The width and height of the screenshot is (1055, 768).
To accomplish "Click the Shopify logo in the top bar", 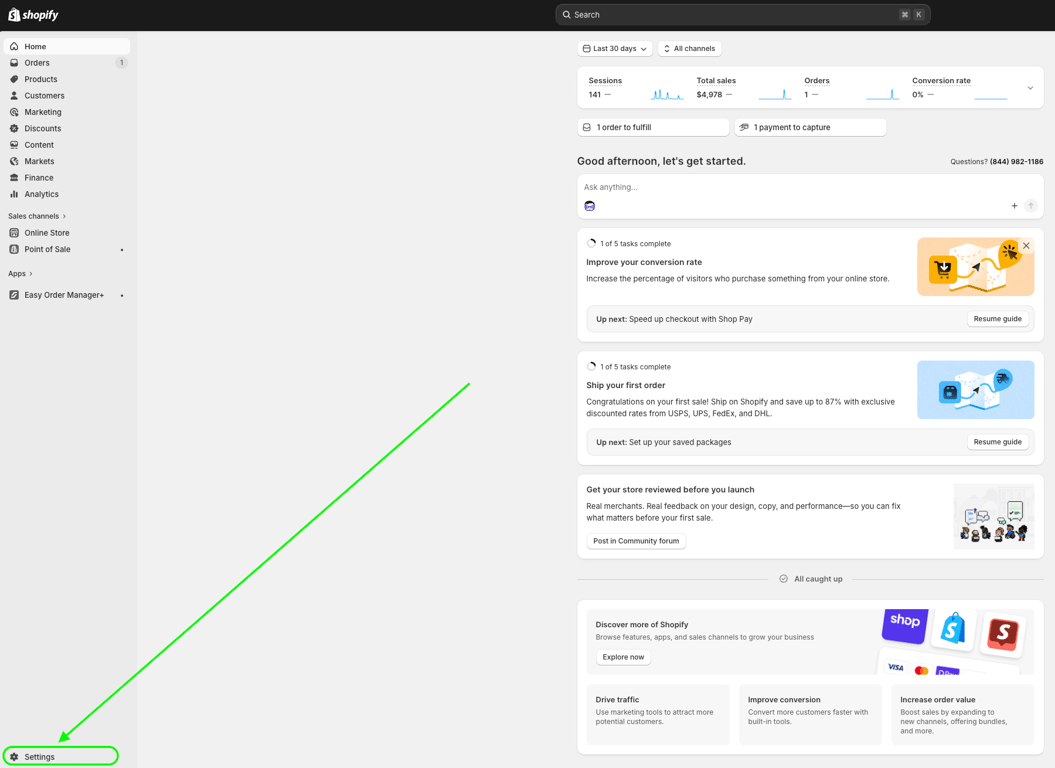I will click(33, 15).
